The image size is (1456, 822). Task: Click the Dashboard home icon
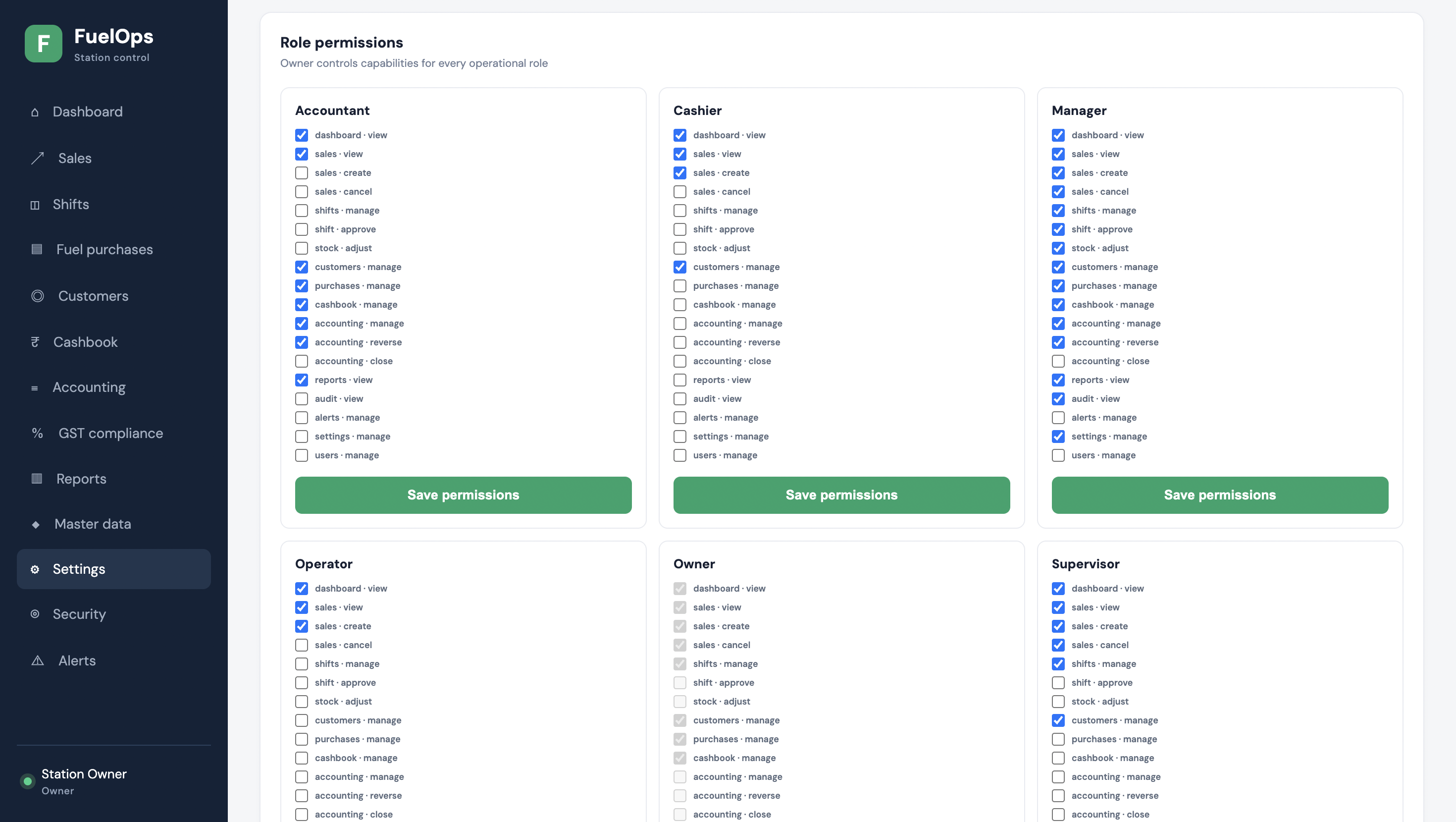35,112
